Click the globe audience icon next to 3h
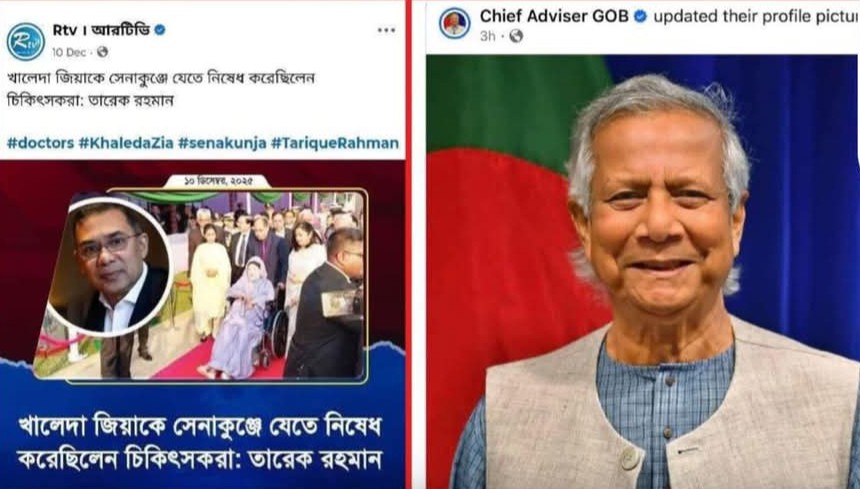 (x=516, y=36)
